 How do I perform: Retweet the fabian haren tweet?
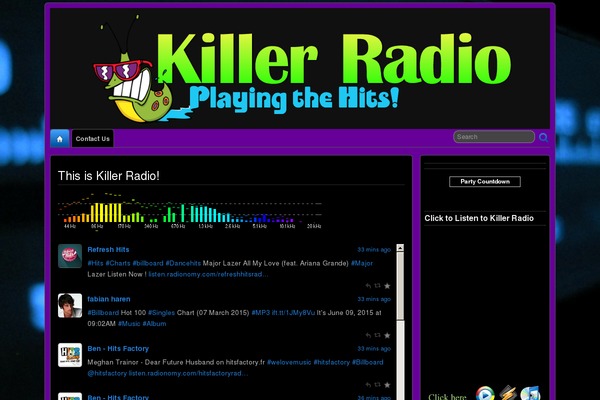point(377,335)
